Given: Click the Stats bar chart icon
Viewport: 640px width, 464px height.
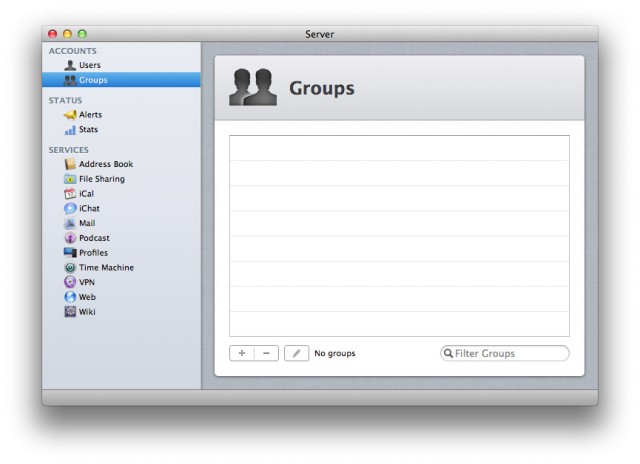Looking at the screenshot, I should pyautogui.click(x=70, y=130).
